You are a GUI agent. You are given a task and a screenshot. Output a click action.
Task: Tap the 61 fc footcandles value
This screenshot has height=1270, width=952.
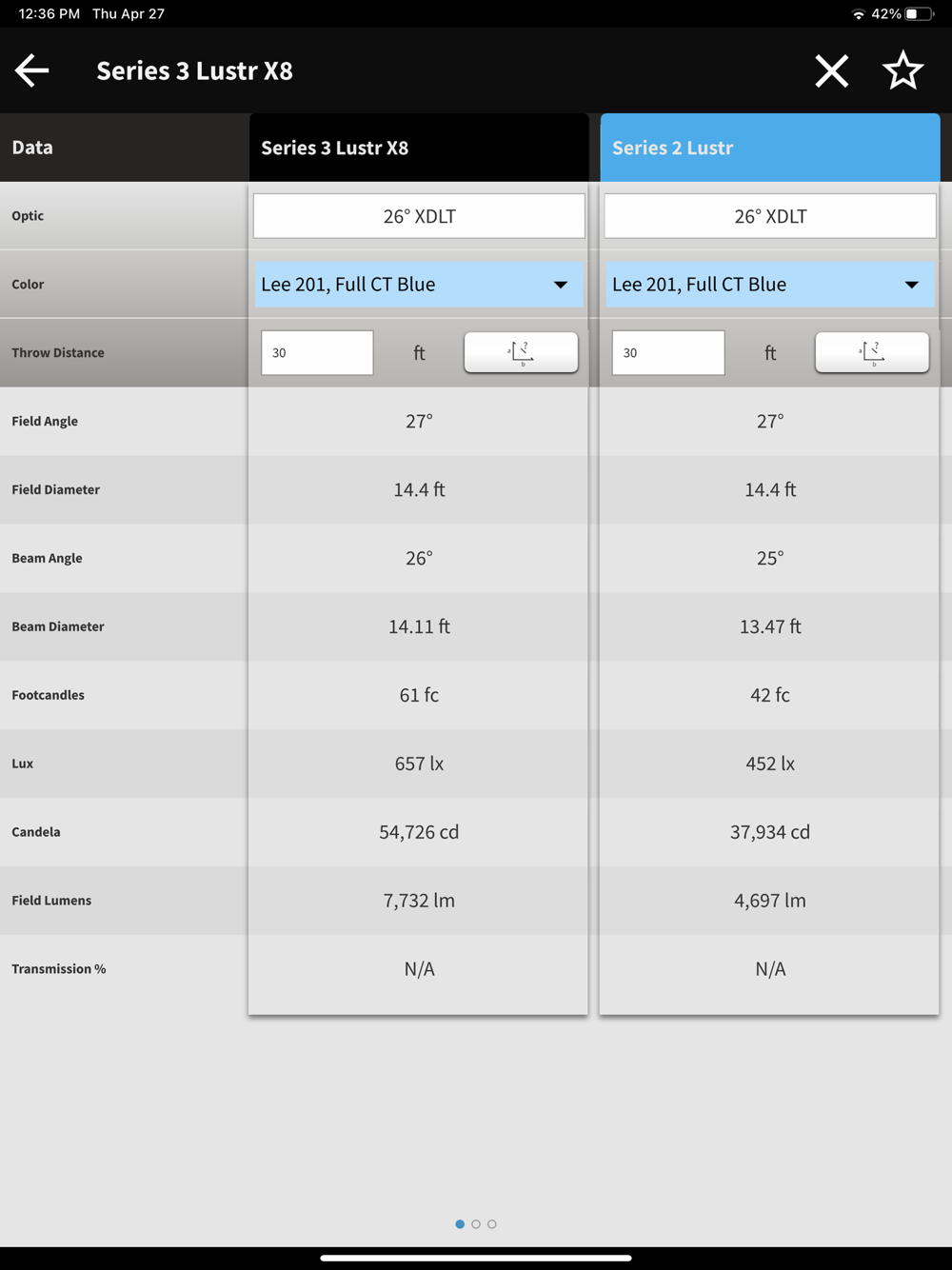coord(419,695)
